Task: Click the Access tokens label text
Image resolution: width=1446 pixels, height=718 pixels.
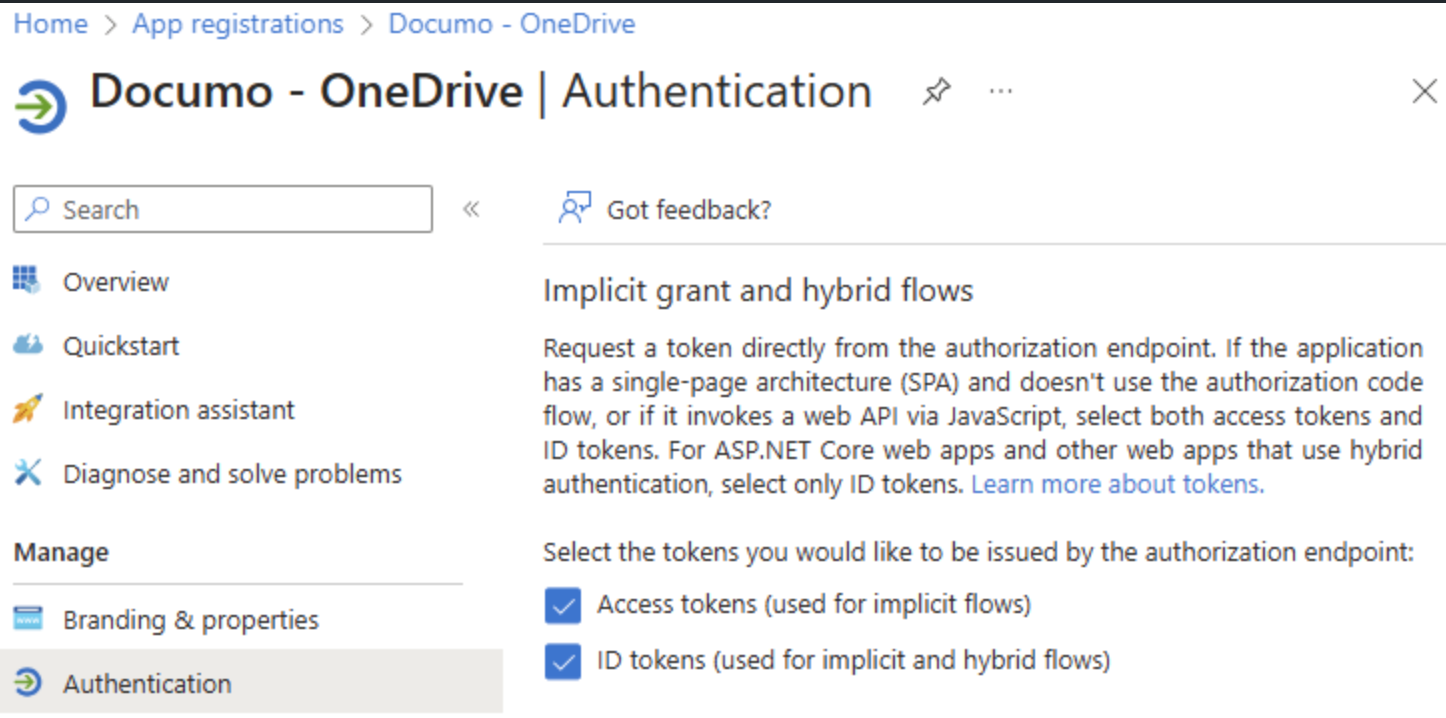Action: [814, 604]
